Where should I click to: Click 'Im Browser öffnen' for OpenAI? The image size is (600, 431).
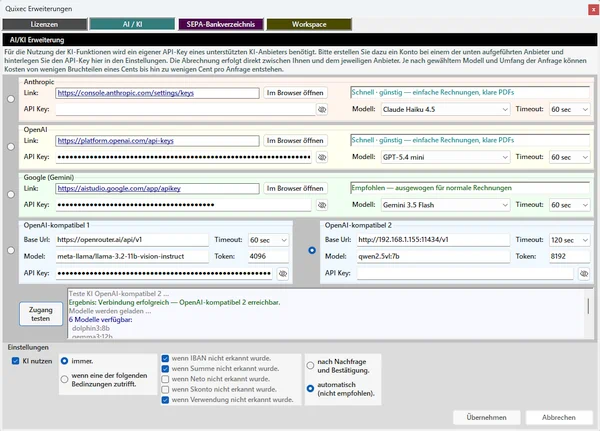point(295,141)
